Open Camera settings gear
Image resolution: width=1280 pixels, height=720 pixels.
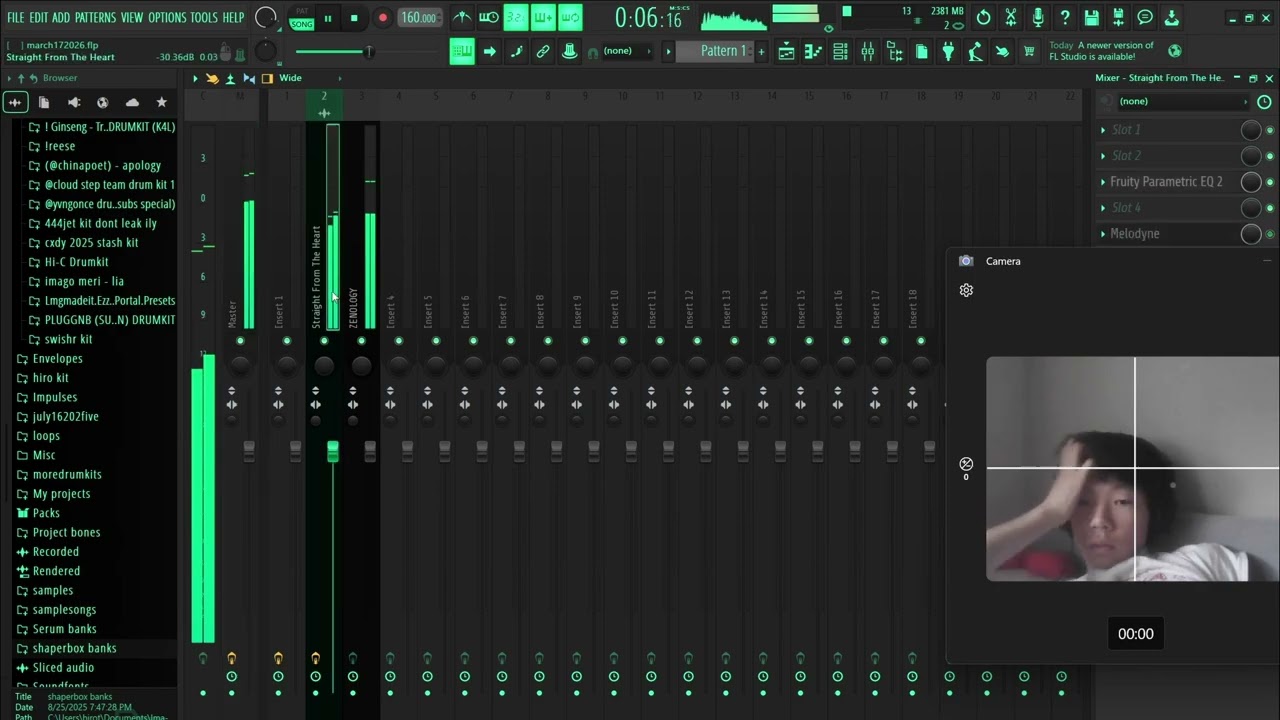tap(966, 290)
